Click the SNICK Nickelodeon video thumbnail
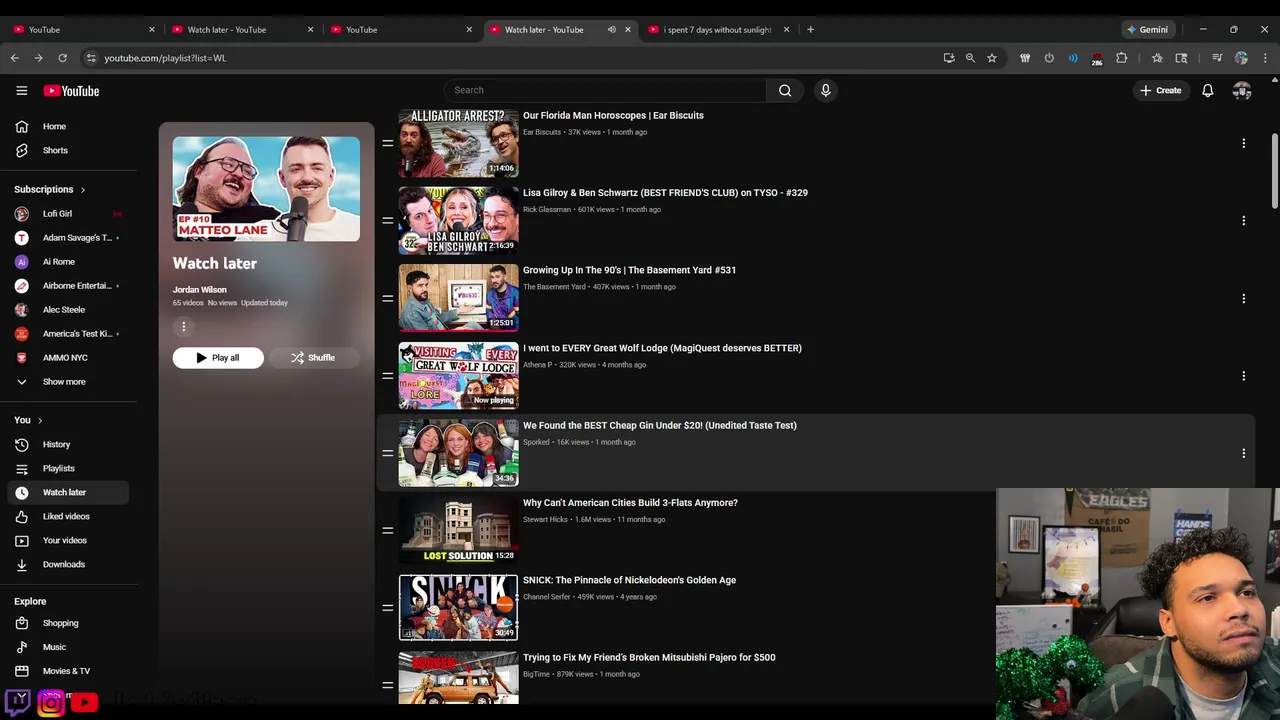Viewport: 1280px width, 720px height. pyautogui.click(x=458, y=607)
